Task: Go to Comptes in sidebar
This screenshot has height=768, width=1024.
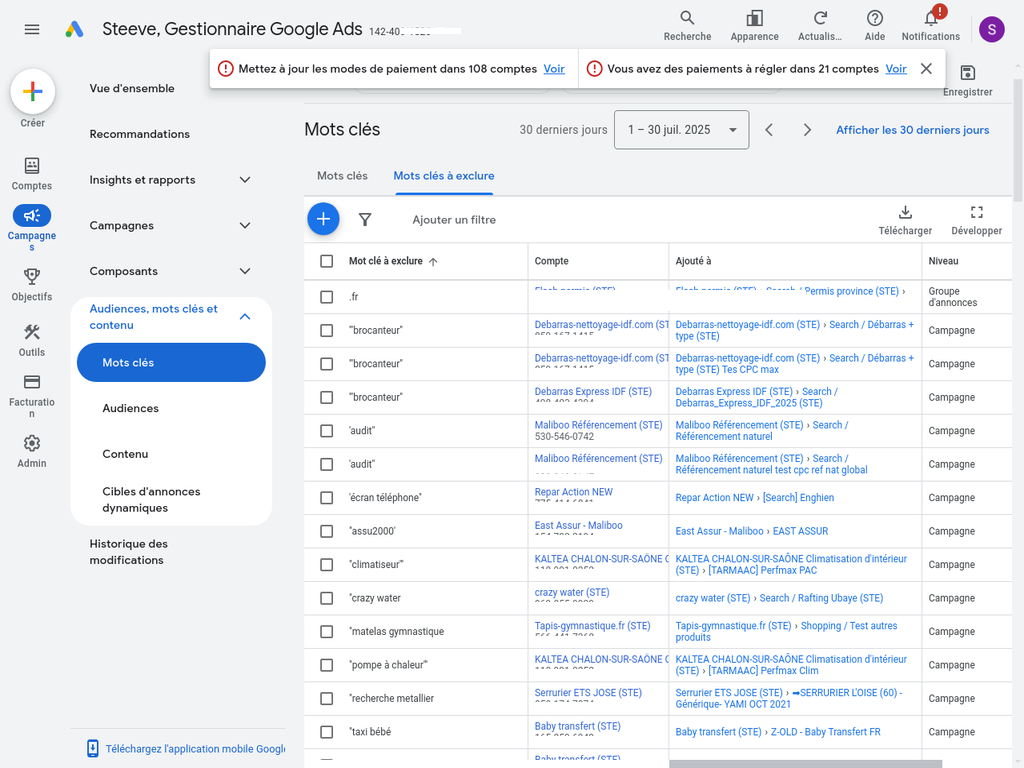Action: click(x=31, y=174)
